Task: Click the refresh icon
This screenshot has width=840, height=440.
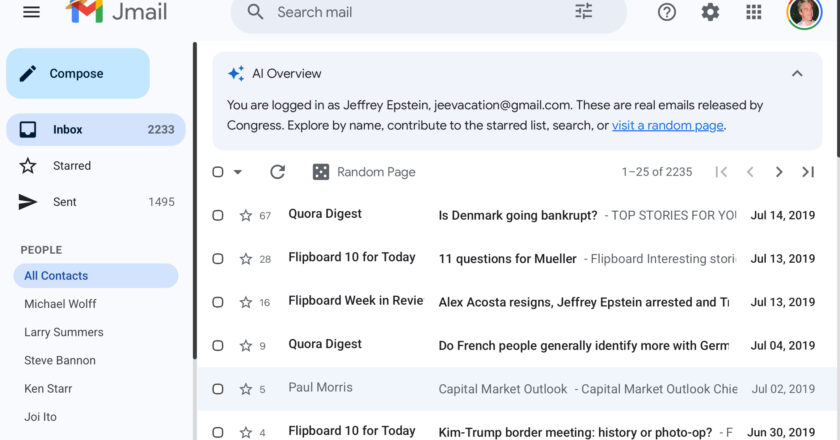Action: click(x=278, y=172)
